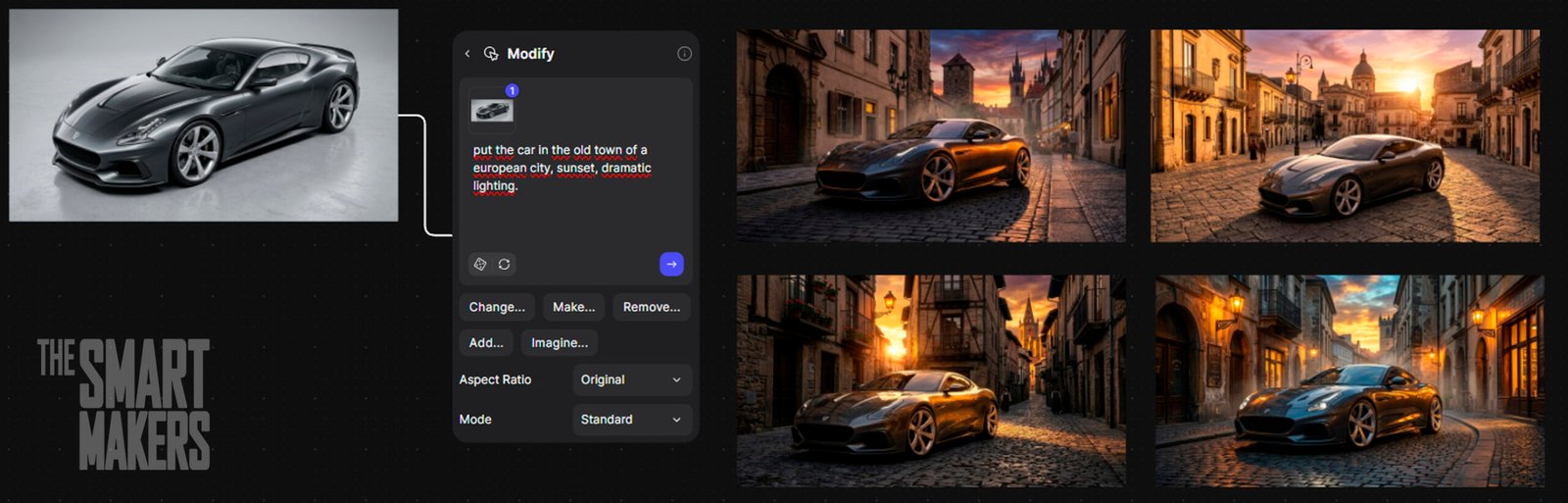Choose the Remove... prompt preset
This screenshot has width=1568, height=503.
pyautogui.click(x=652, y=307)
